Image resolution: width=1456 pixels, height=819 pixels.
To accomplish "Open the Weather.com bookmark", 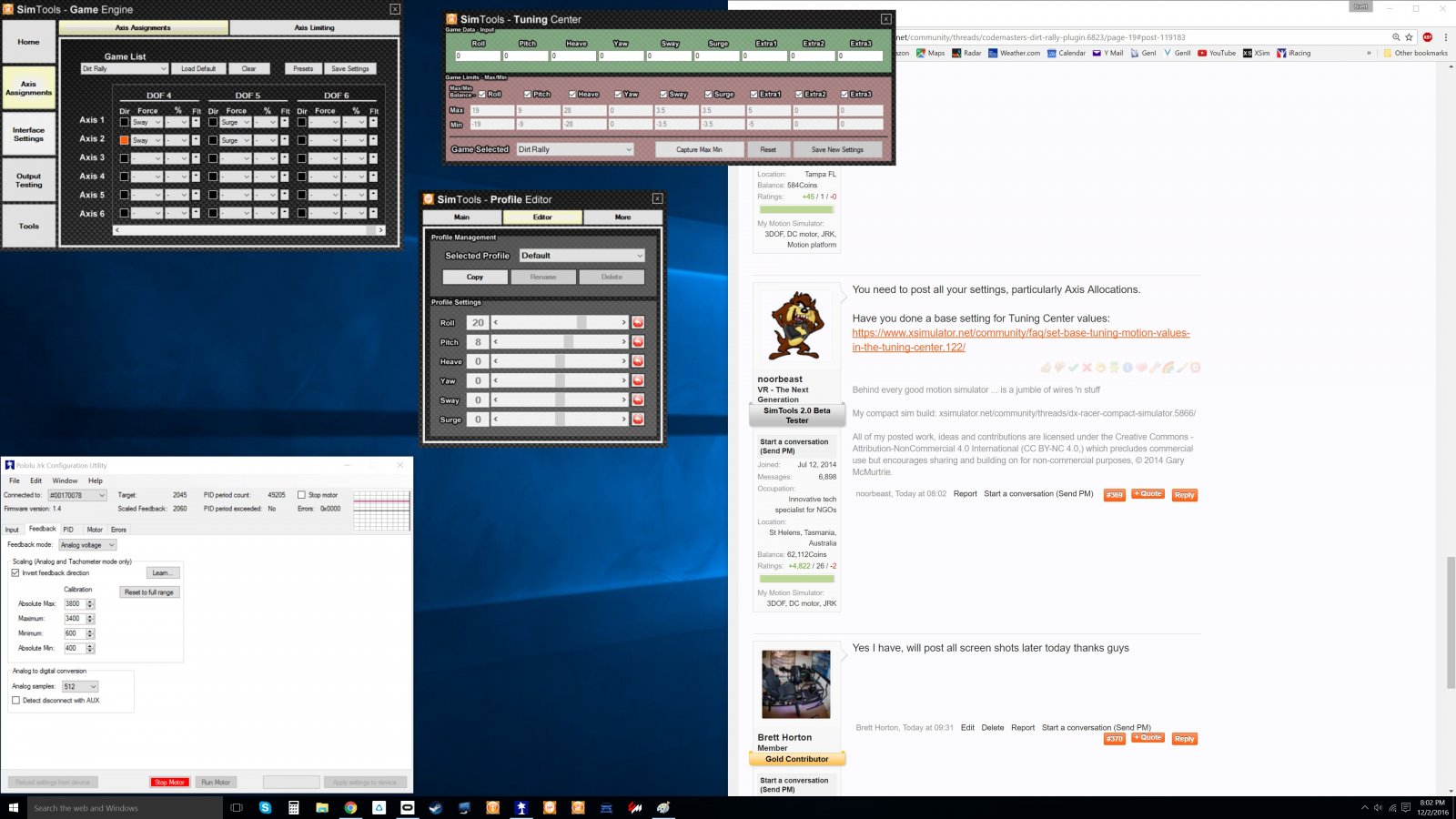I will point(1014,53).
